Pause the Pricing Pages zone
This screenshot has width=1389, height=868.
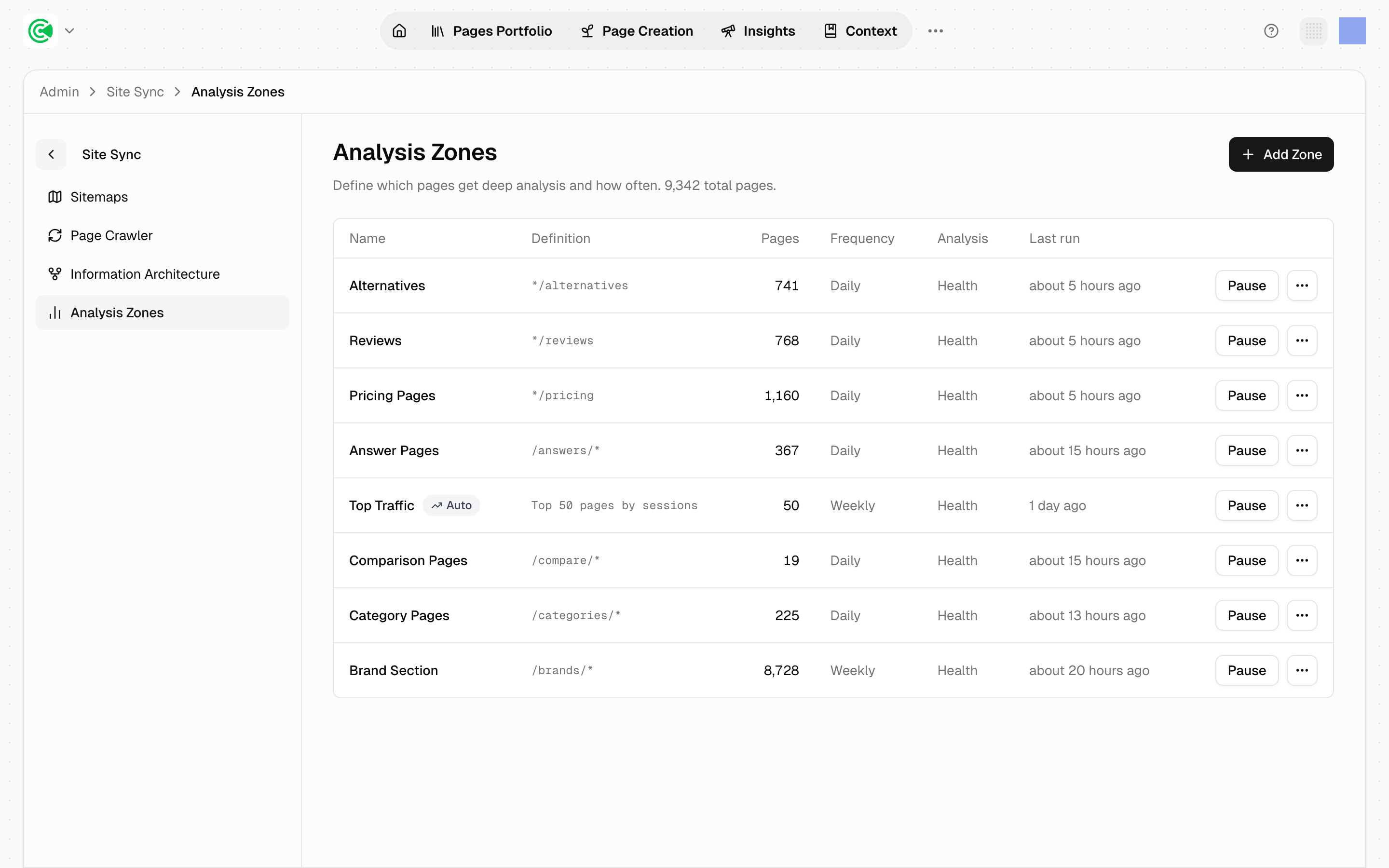(1247, 395)
